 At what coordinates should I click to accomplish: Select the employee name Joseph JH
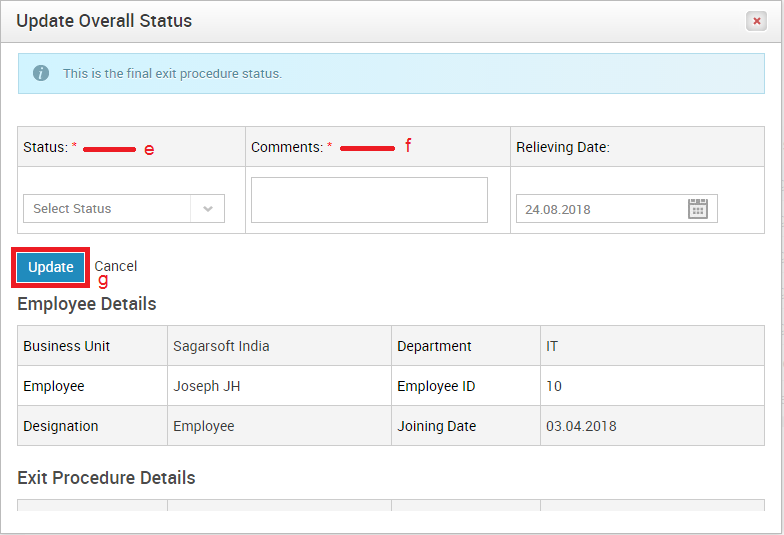(x=206, y=386)
